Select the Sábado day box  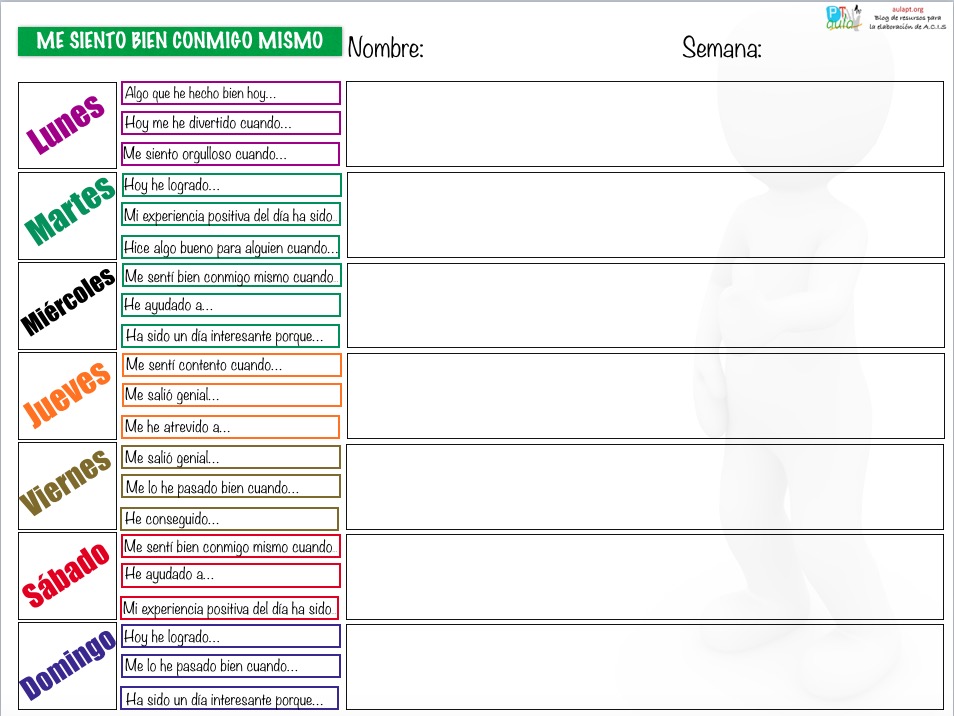pos(68,576)
